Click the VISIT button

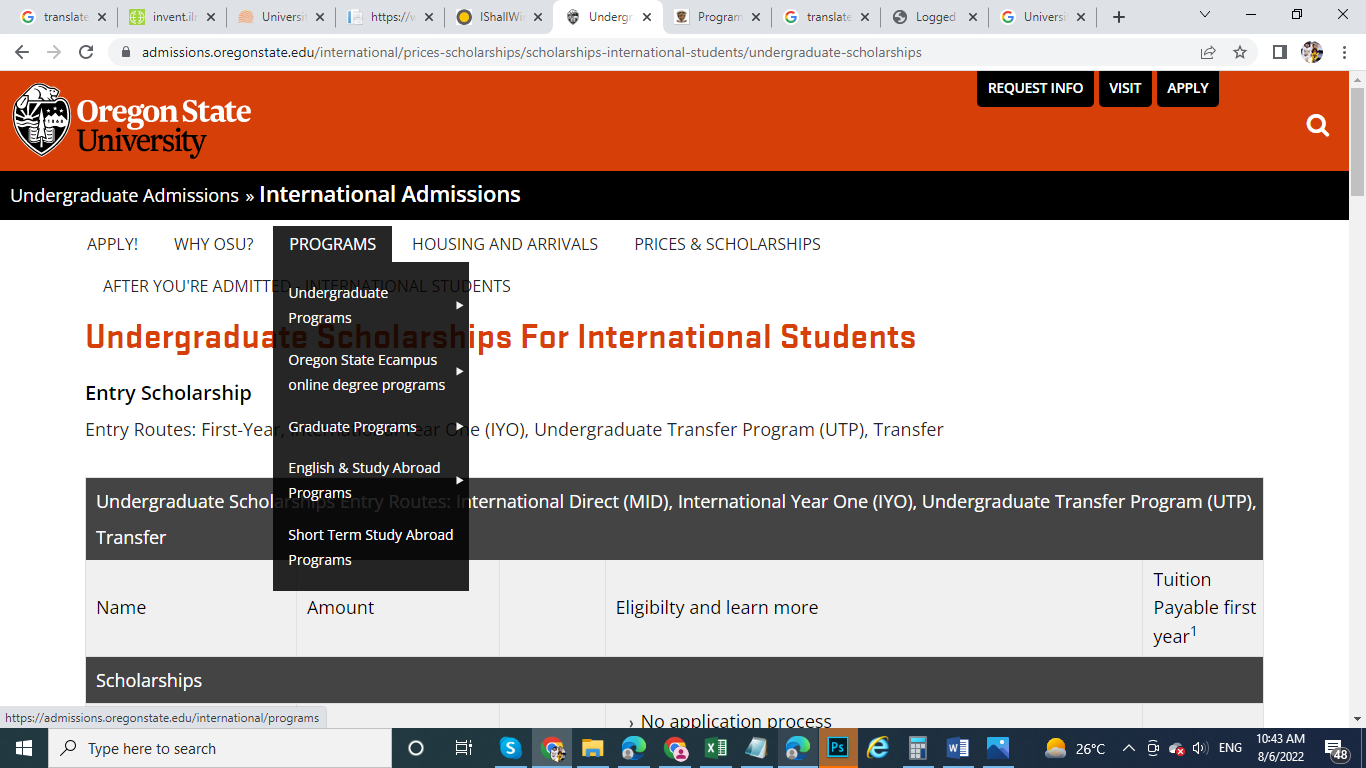pos(1125,88)
